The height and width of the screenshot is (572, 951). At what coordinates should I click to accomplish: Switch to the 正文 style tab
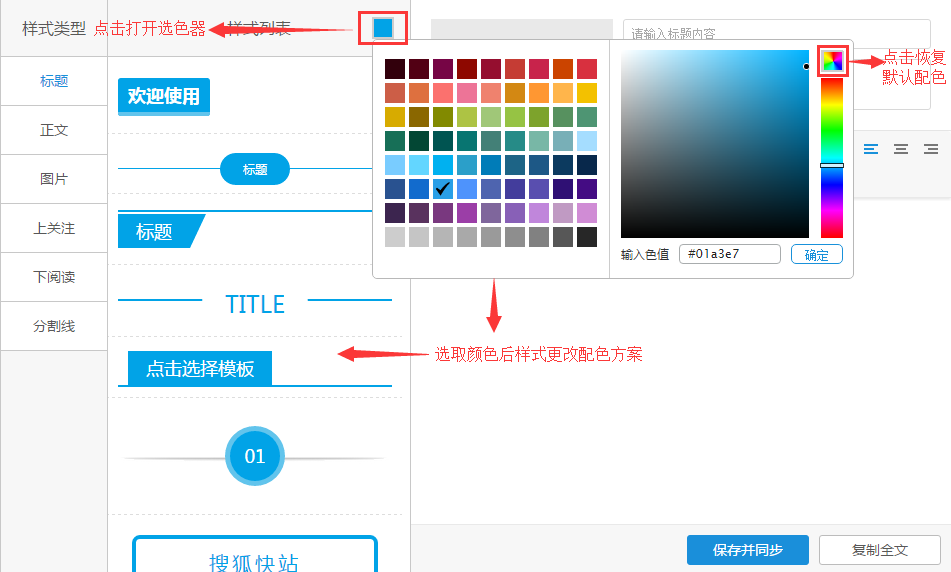54,130
